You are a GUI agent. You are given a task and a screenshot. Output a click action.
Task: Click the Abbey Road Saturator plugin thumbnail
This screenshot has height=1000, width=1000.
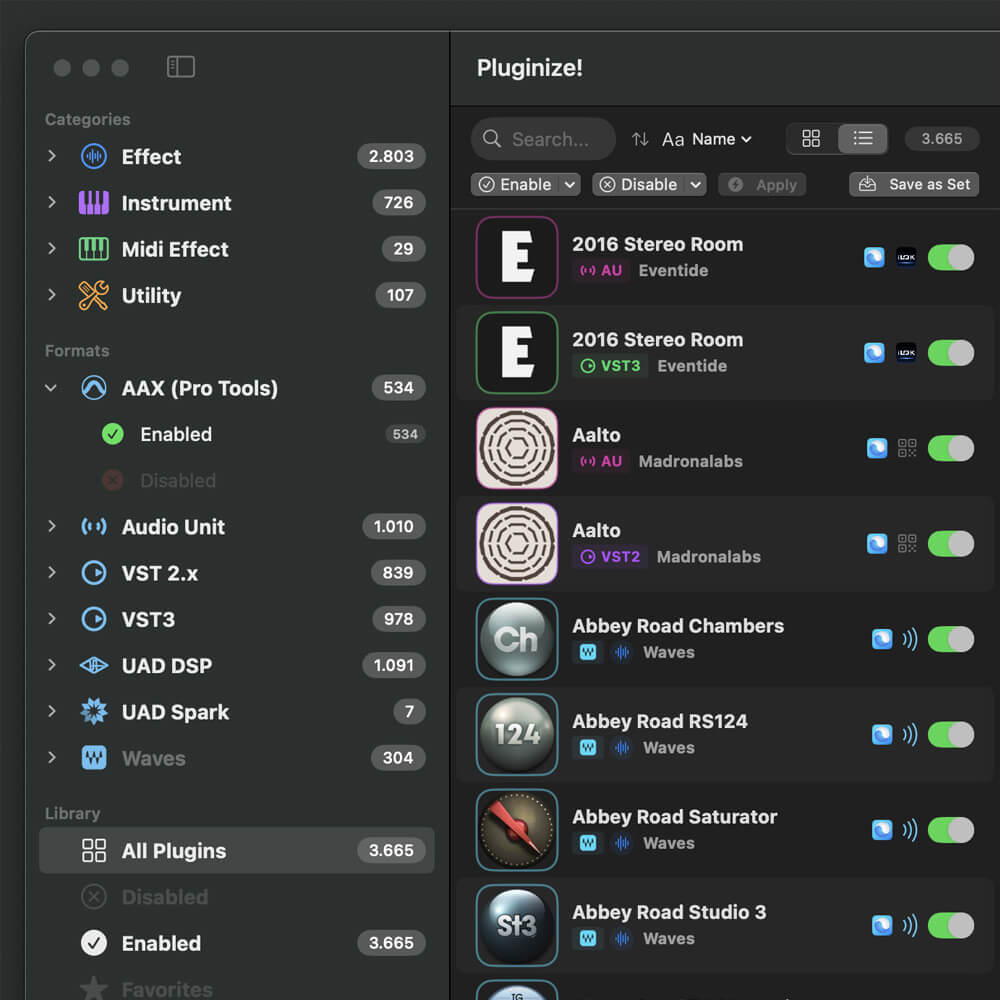point(517,830)
